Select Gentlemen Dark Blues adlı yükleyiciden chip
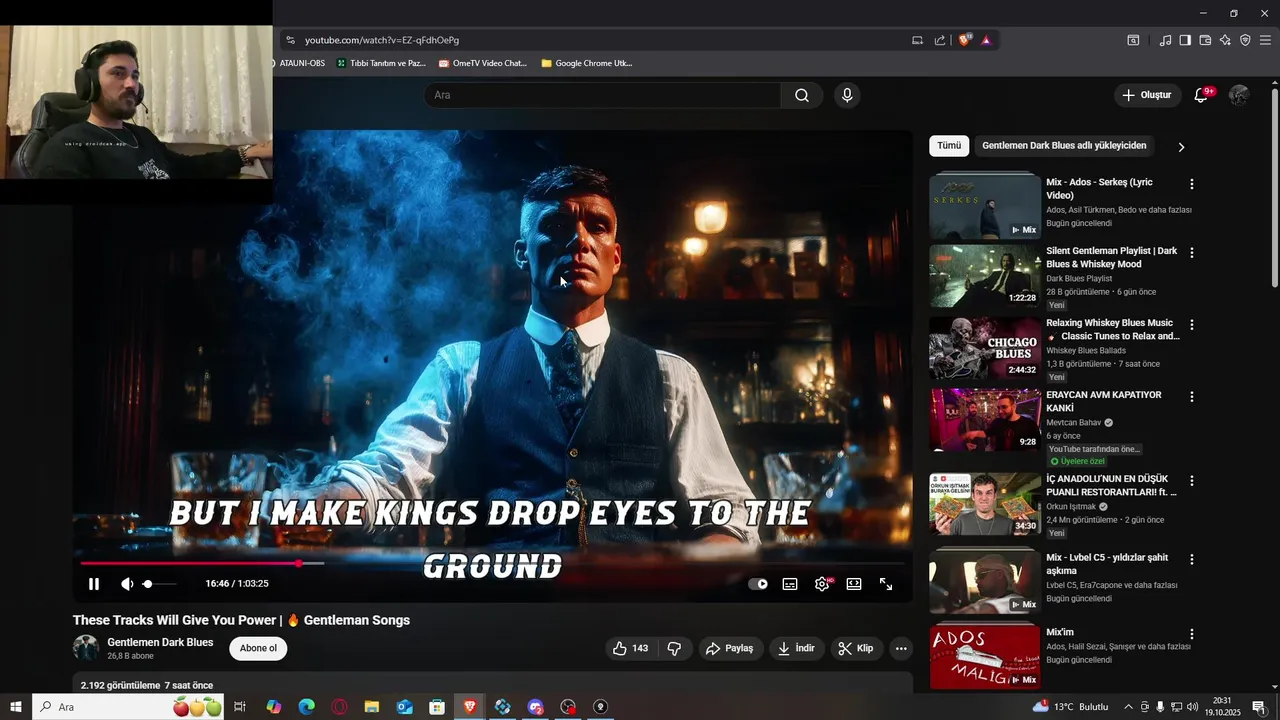This screenshot has height=720, width=1280. point(1064,146)
